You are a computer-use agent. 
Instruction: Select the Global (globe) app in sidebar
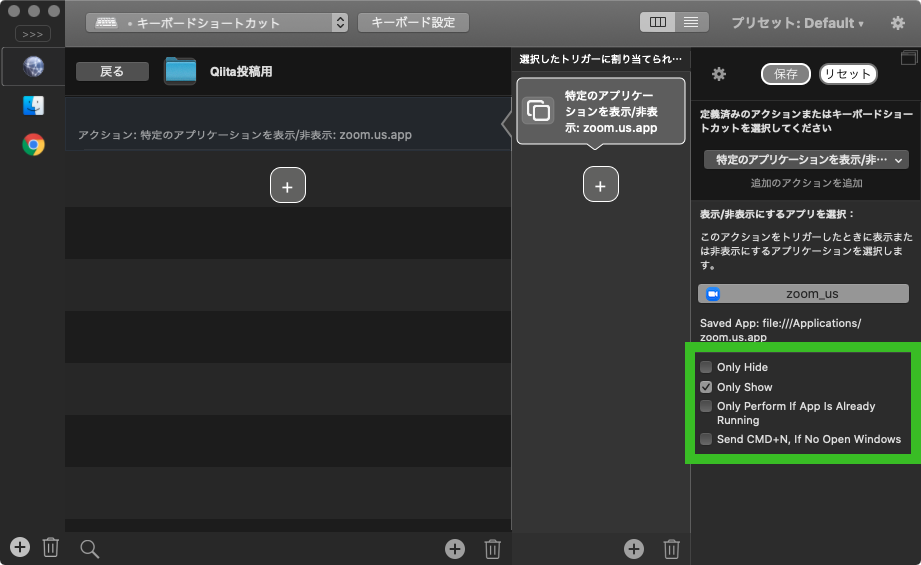(33, 66)
